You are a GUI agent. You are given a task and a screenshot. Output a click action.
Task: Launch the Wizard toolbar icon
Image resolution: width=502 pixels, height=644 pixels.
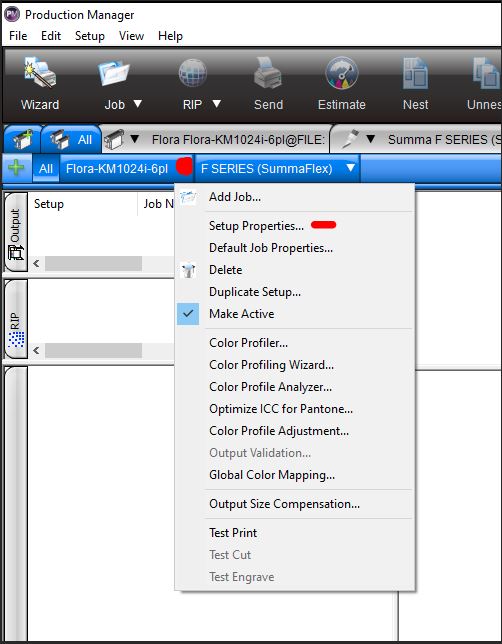[40, 74]
